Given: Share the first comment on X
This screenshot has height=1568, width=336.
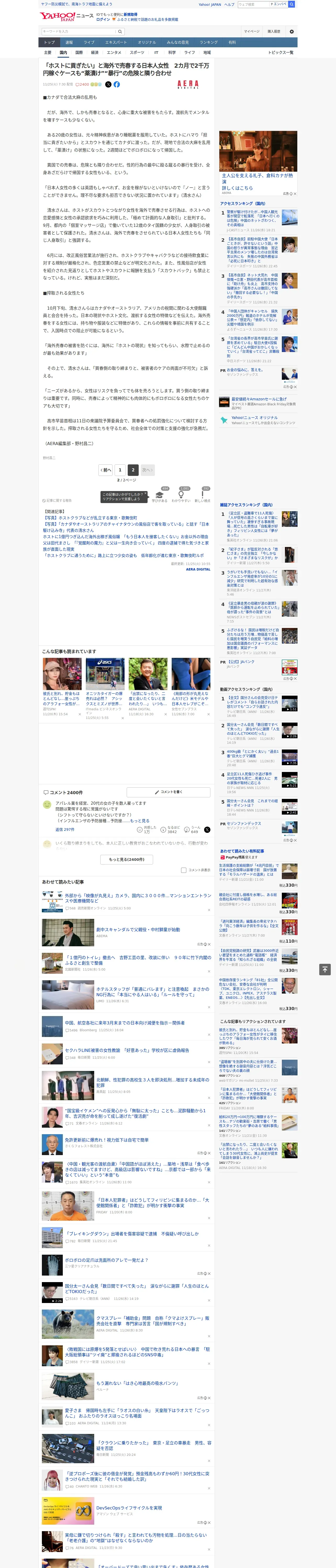Looking at the screenshot, I should coord(207,830).
